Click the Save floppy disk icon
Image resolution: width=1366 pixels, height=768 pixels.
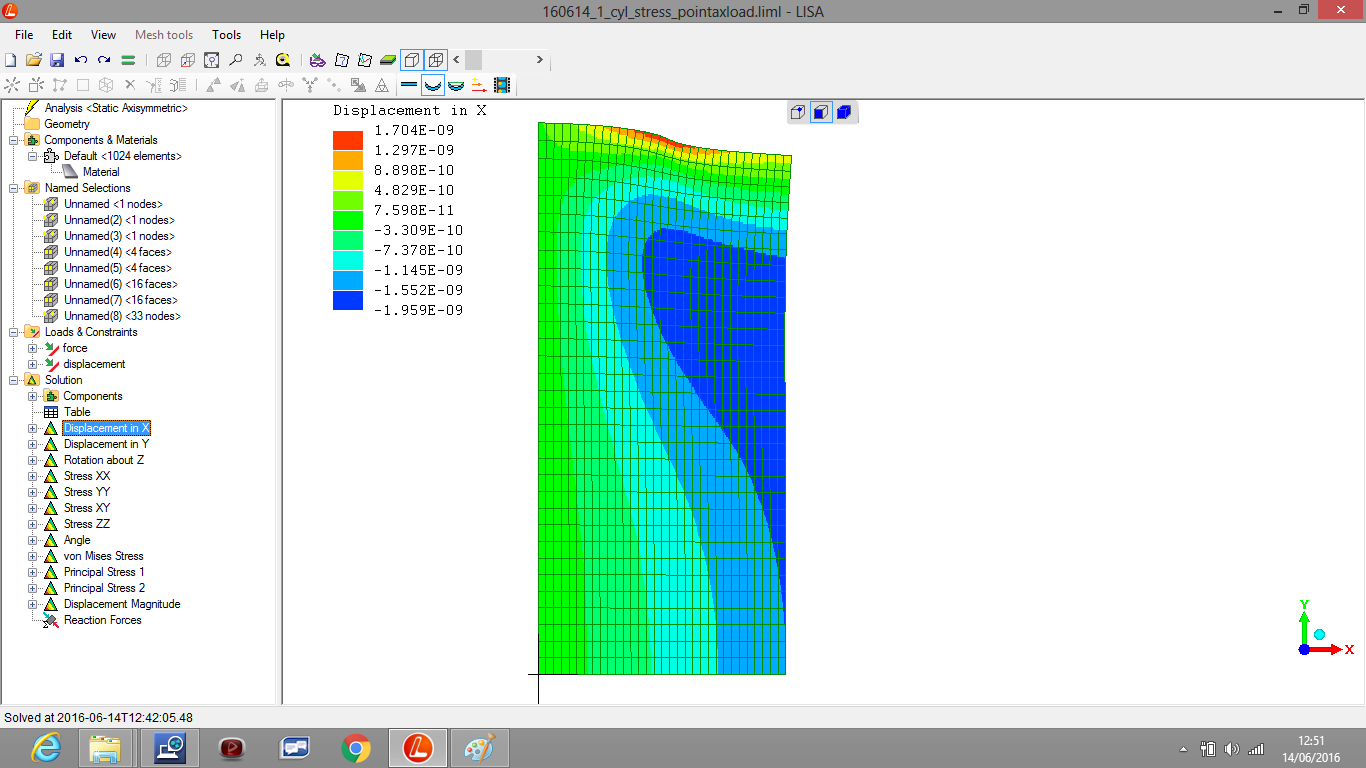57,60
